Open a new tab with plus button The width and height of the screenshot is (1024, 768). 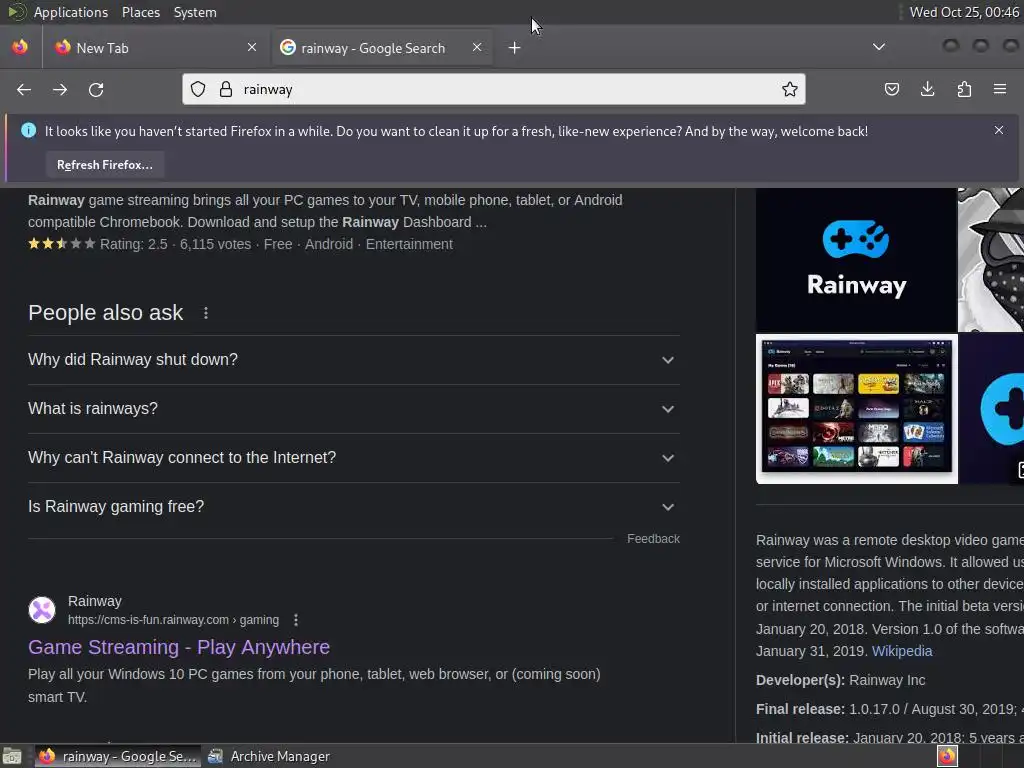[x=515, y=48]
